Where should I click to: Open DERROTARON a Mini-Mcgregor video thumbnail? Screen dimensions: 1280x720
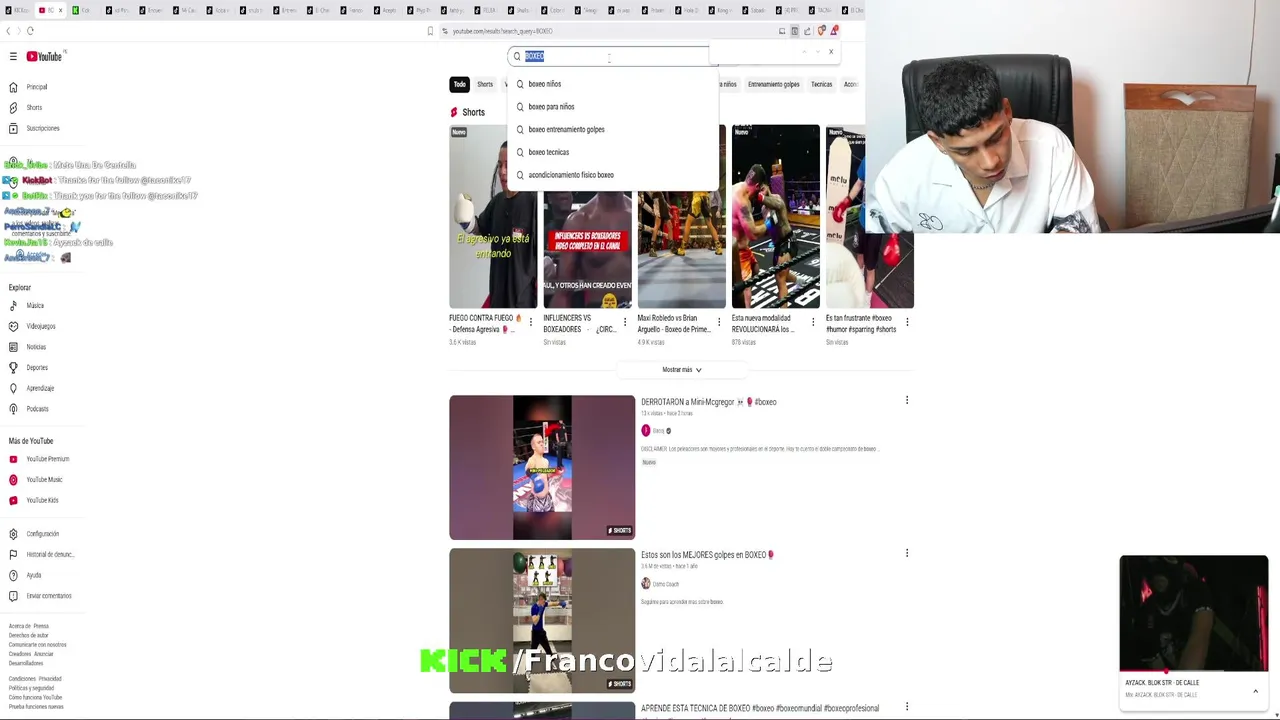(542, 467)
